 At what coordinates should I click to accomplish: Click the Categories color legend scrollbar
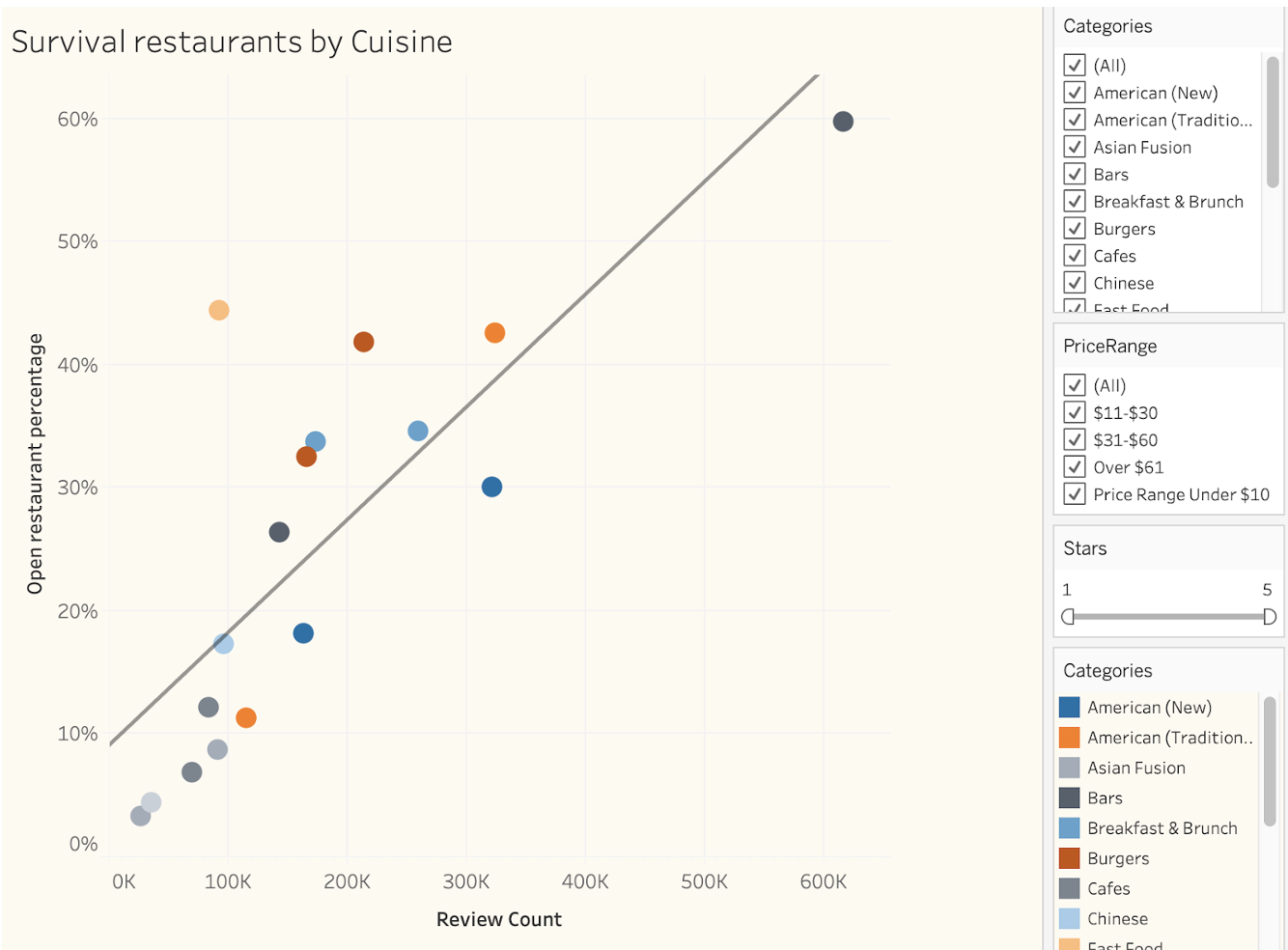click(x=1270, y=762)
